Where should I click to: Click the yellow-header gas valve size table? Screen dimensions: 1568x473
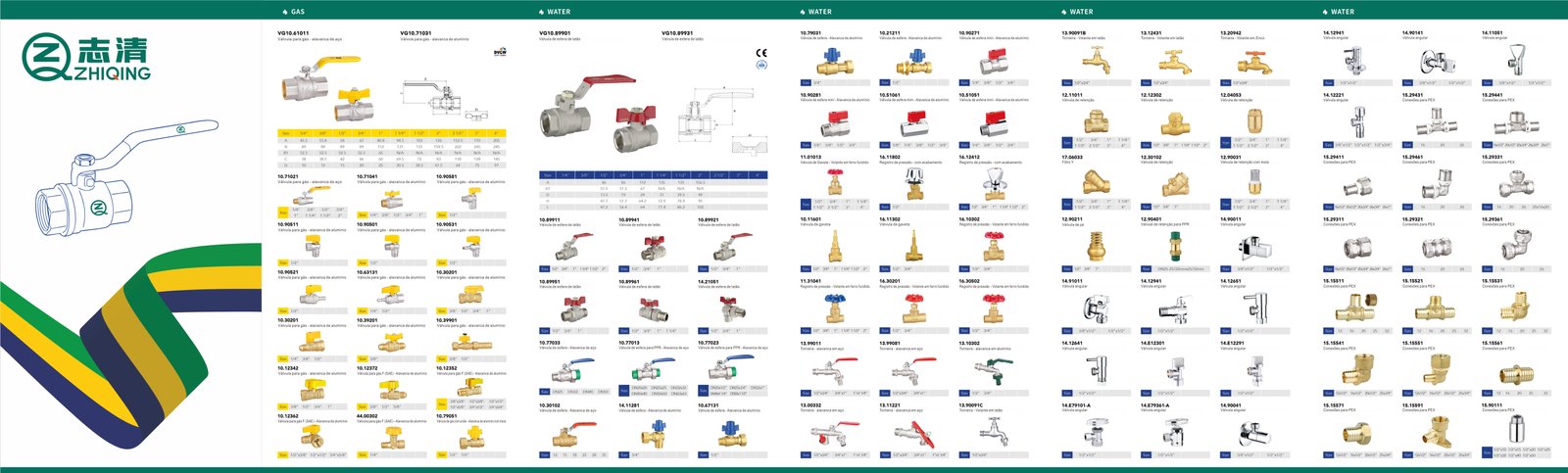391,149
